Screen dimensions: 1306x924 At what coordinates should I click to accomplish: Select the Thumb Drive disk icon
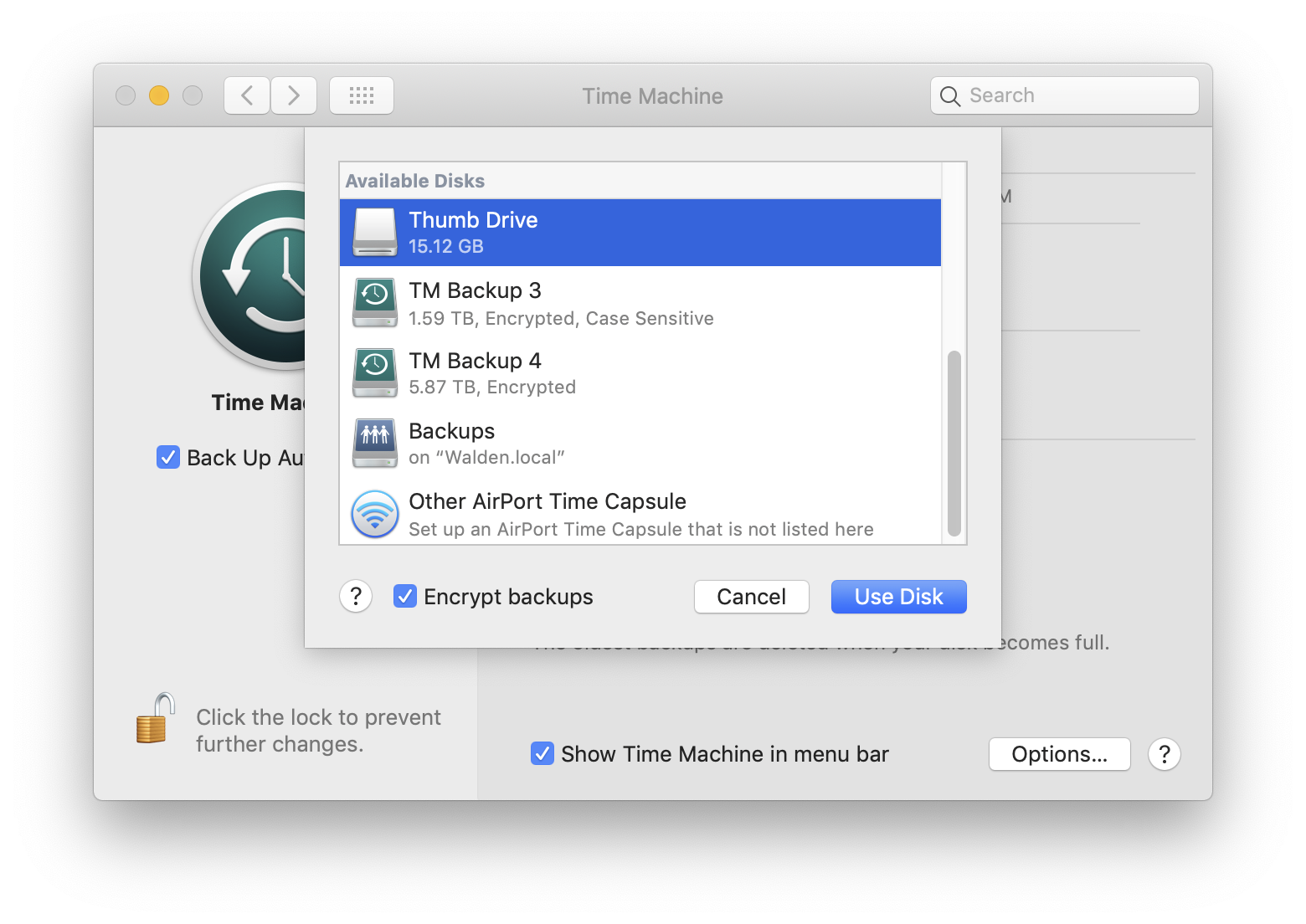pyautogui.click(x=374, y=232)
